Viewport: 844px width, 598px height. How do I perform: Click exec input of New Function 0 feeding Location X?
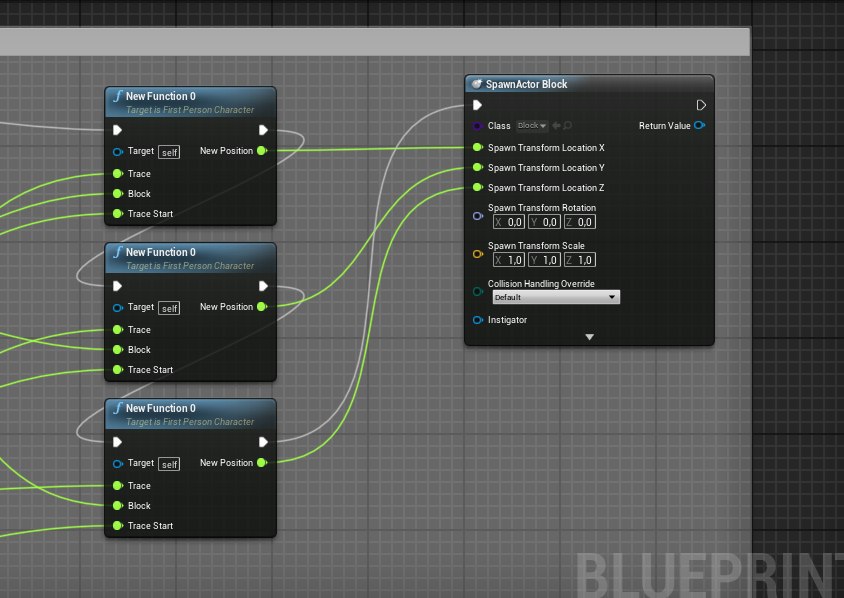click(117, 130)
